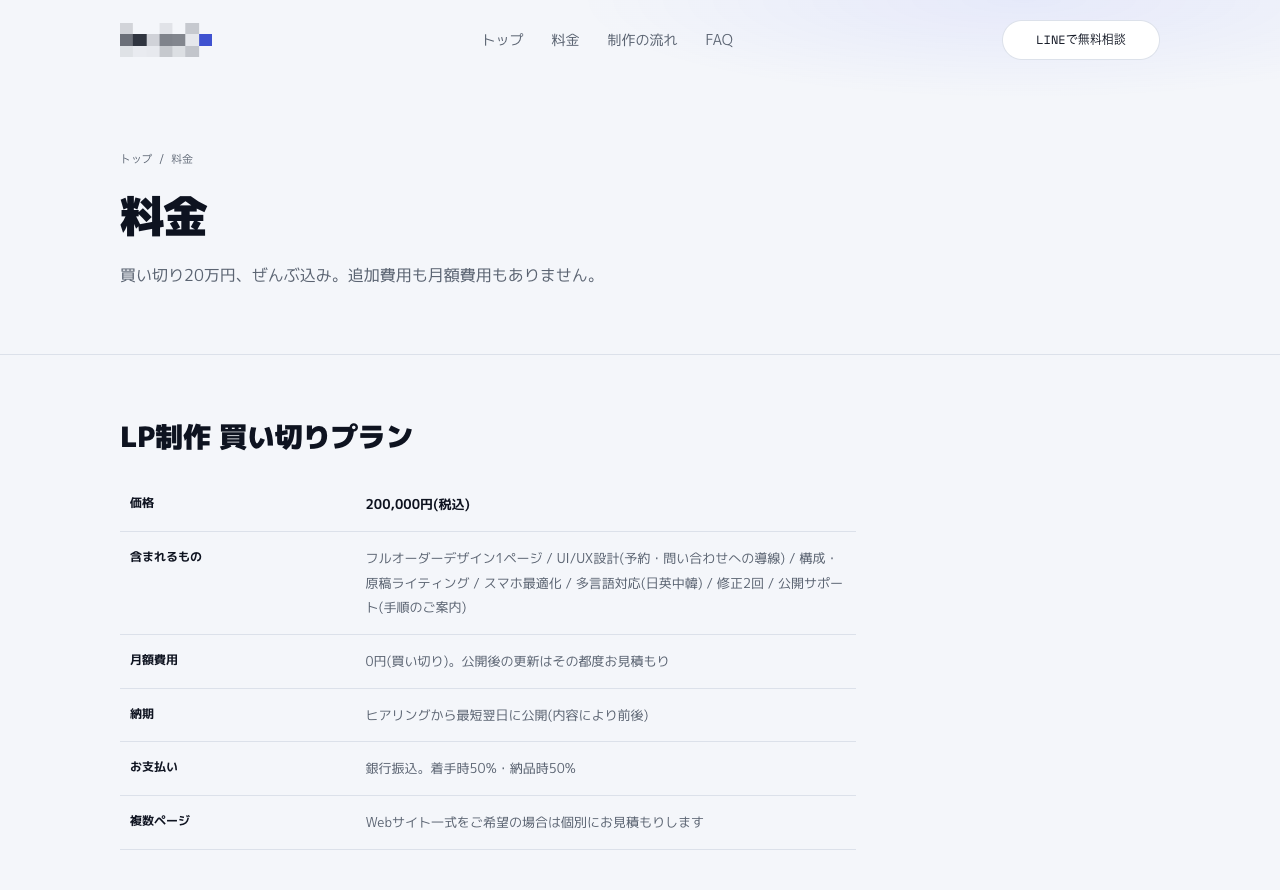The height and width of the screenshot is (890, 1280).
Task: Click the ヒアリングから最短翌日に公開 text
Action: [x=507, y=715]
